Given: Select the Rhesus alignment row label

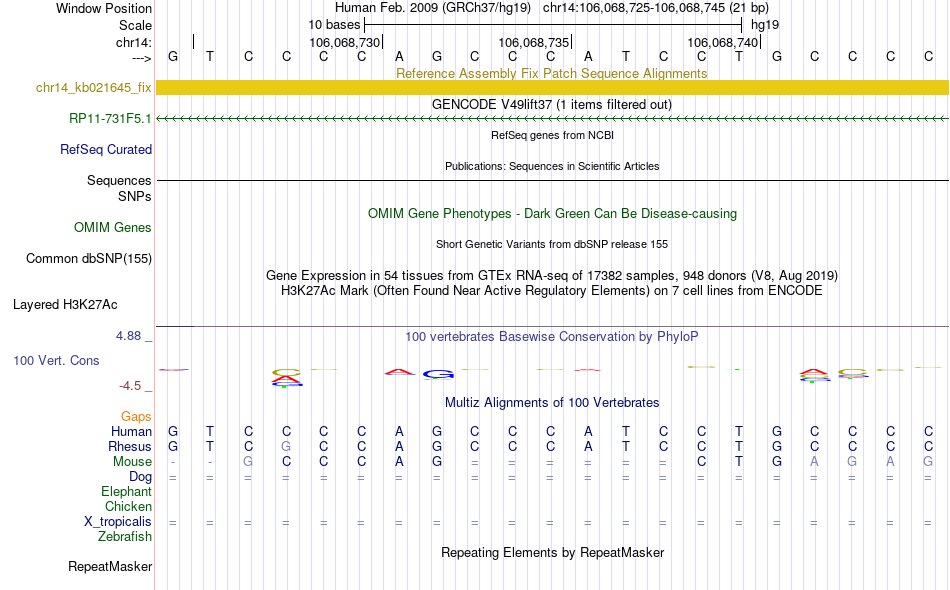Looking at the screenshot, I should click(130, 447).
